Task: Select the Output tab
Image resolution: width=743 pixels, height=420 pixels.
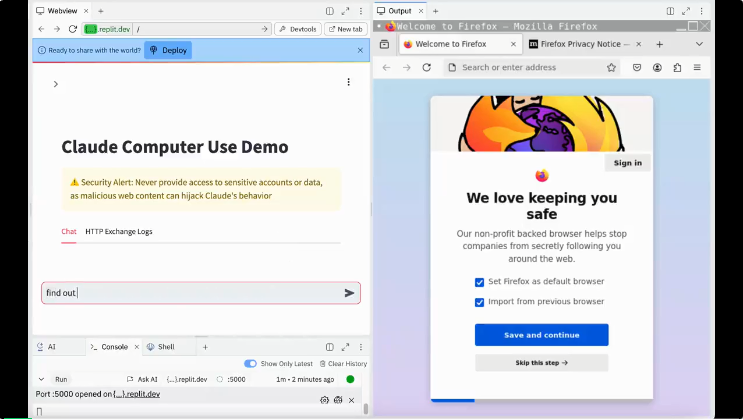Action: coord(395,11)
